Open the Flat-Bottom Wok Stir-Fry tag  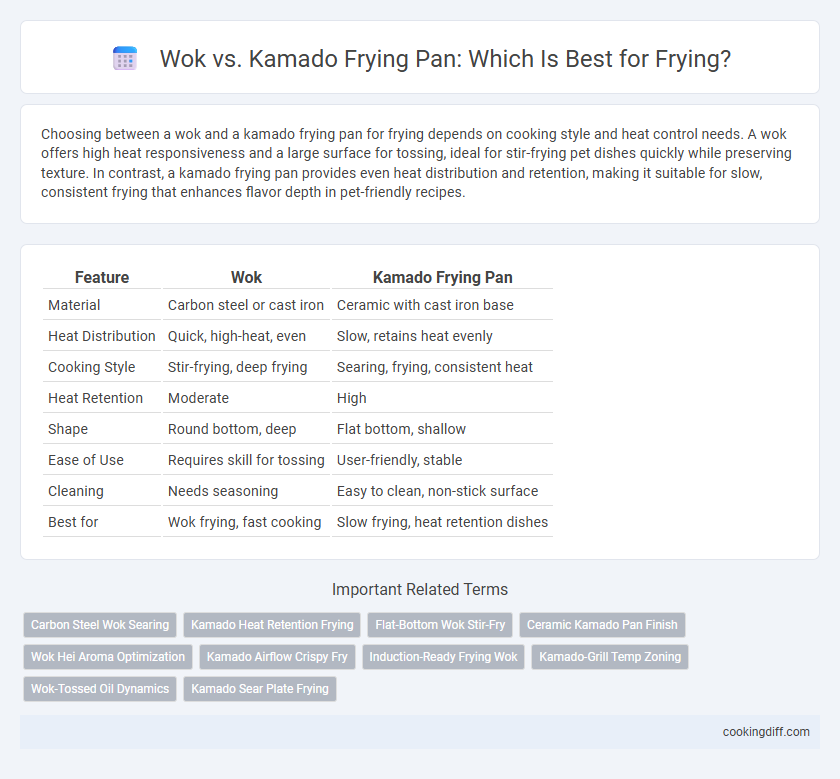click(440, 625)
